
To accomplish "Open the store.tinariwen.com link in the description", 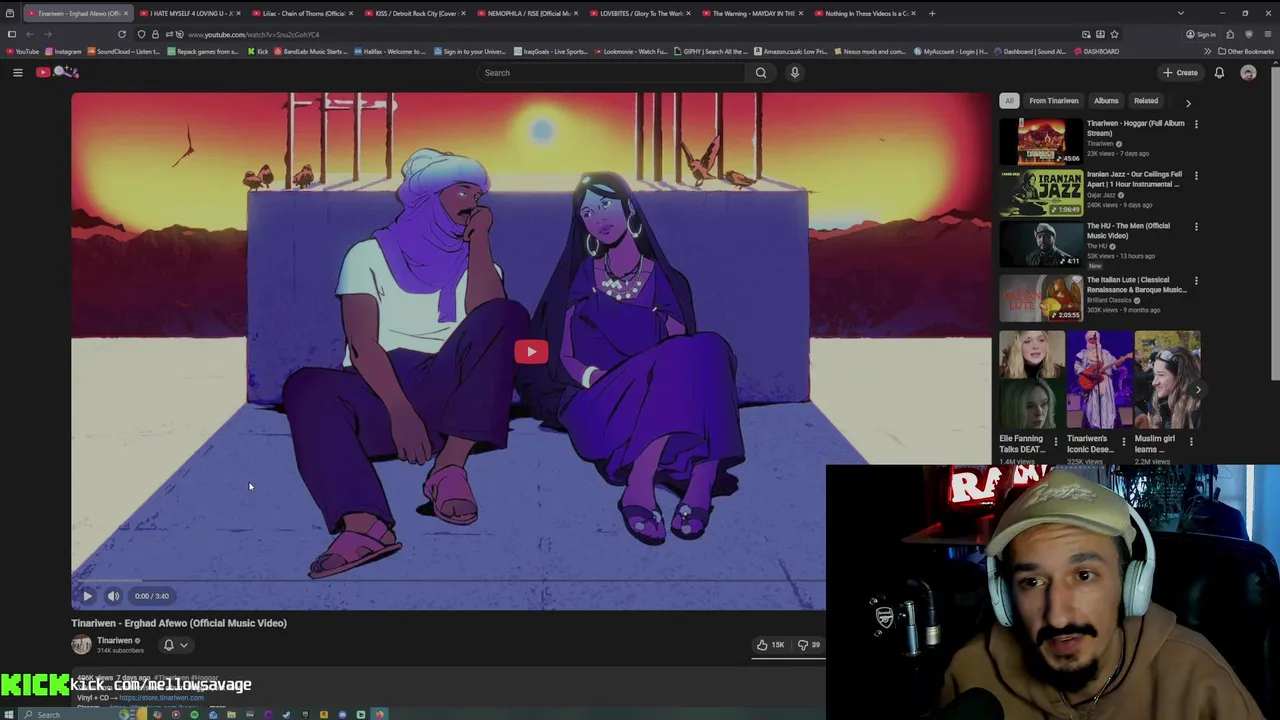I will click(160, 697).
